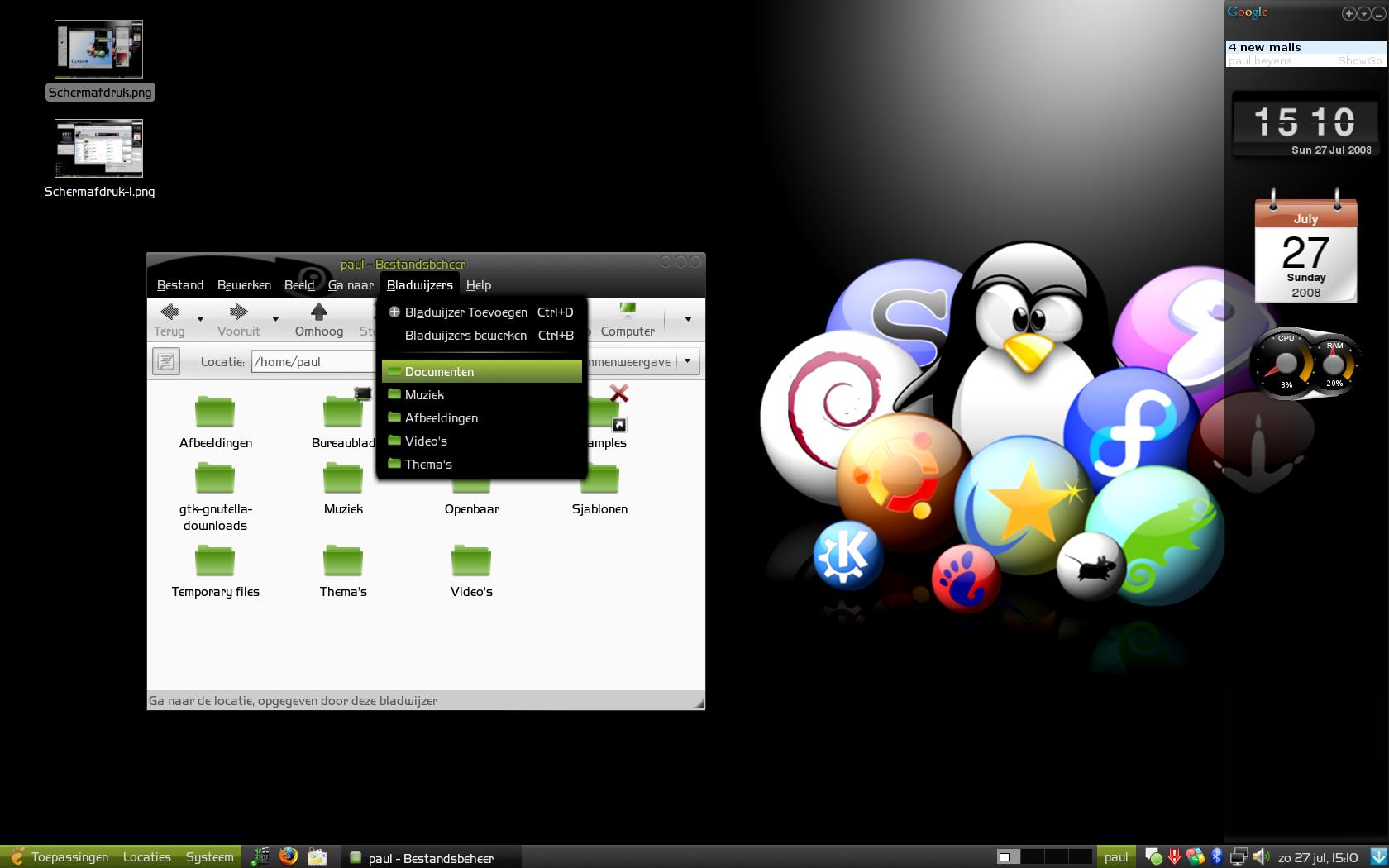Screen dimensions: 1389x868
Task: Toggle the location text-entry mode button
Action: click(x=166, y=361)
